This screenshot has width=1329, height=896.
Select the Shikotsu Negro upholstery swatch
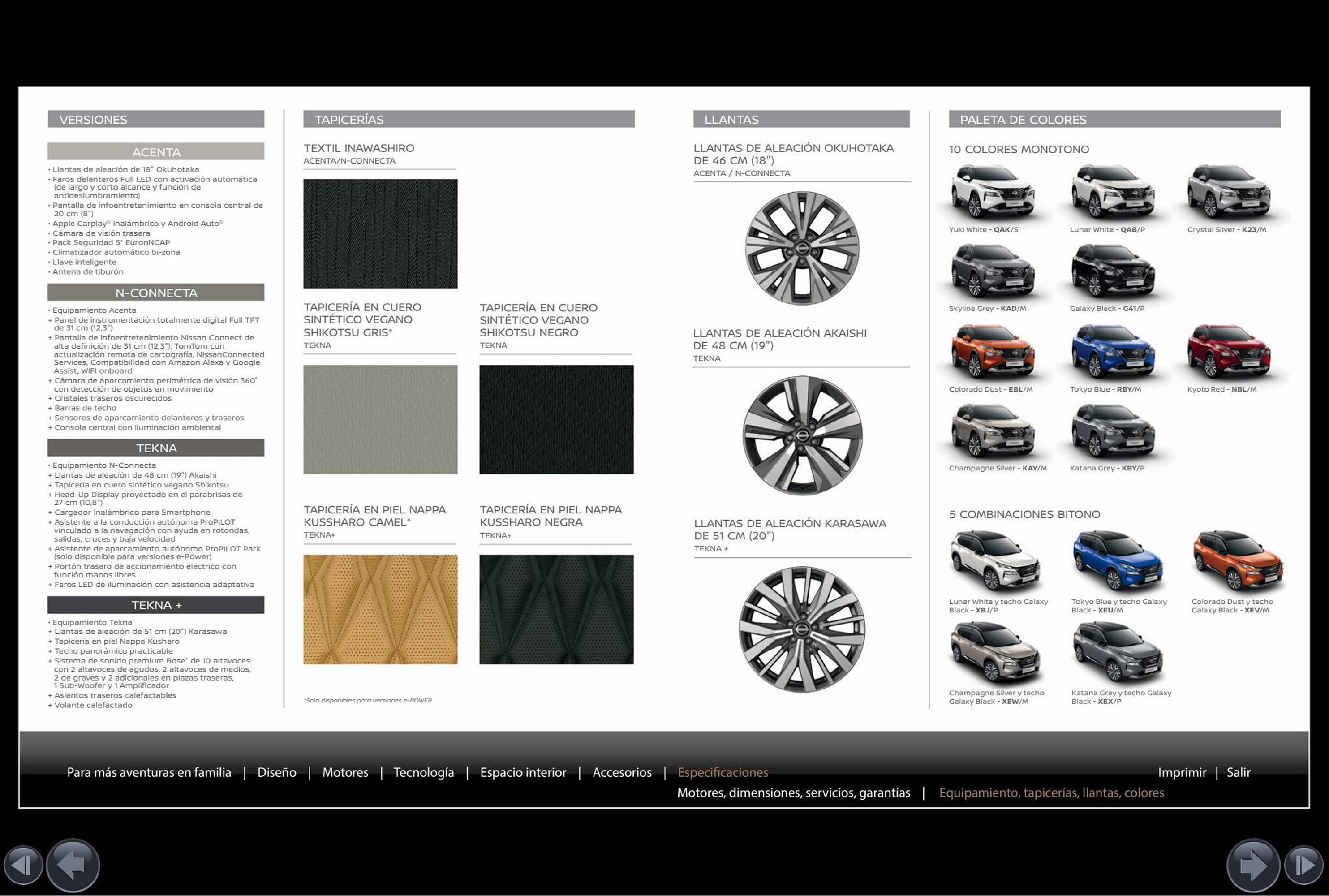556,419
